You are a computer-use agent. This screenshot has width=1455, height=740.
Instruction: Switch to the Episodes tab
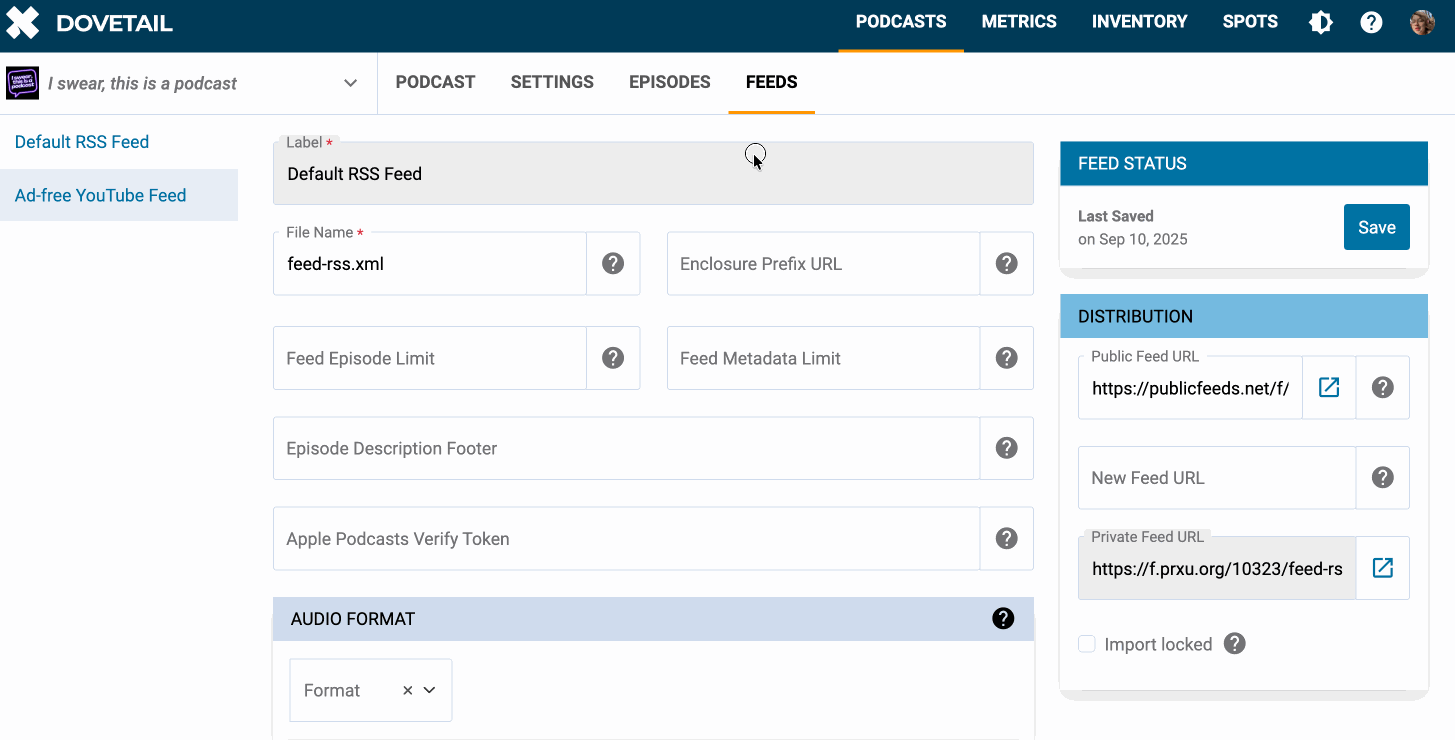coord(669,82)
